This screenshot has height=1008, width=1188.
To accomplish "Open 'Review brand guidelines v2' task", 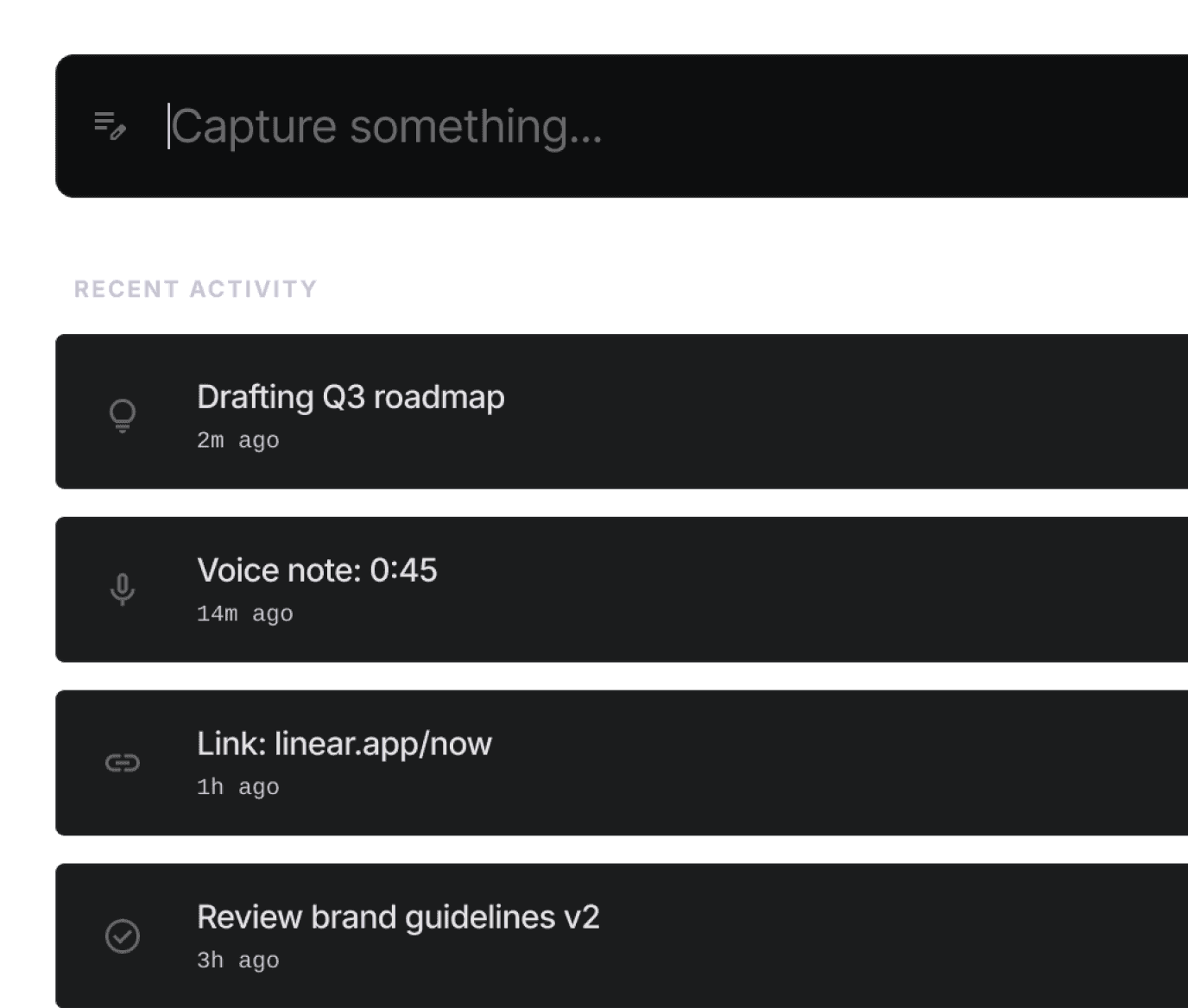I will [x=398, y=917].
